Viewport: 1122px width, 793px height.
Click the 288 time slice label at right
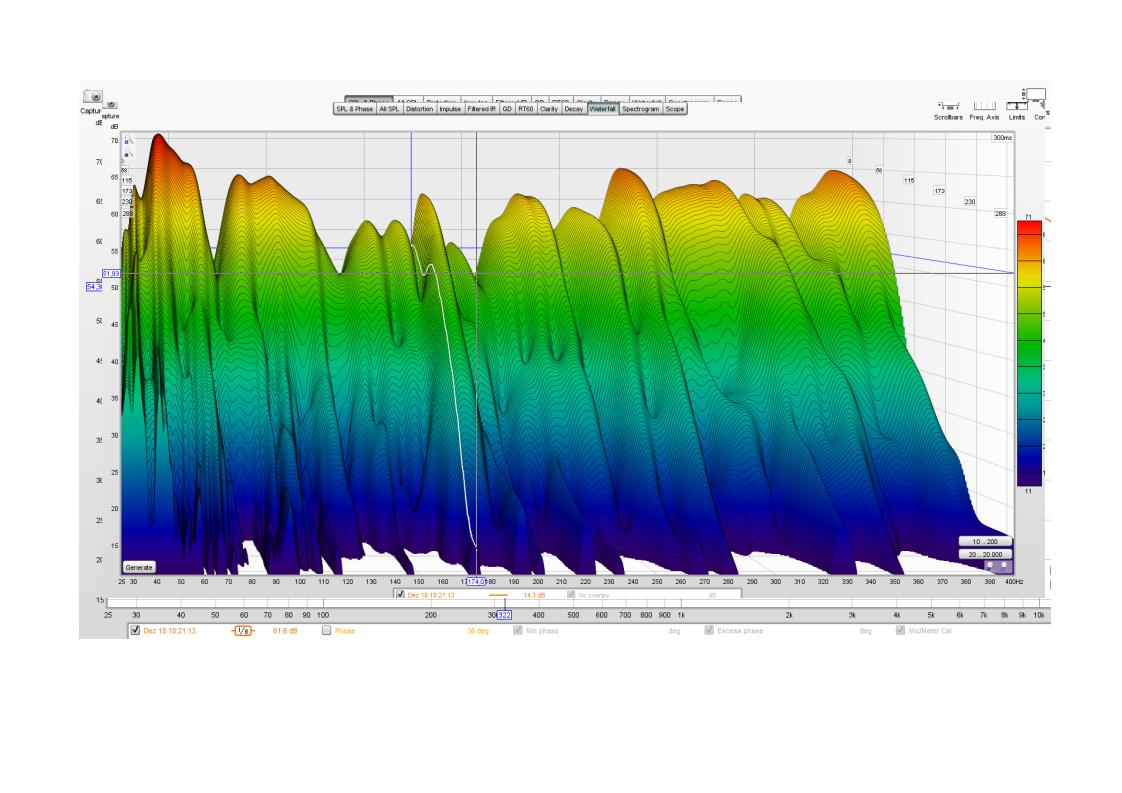[1000, 213]
